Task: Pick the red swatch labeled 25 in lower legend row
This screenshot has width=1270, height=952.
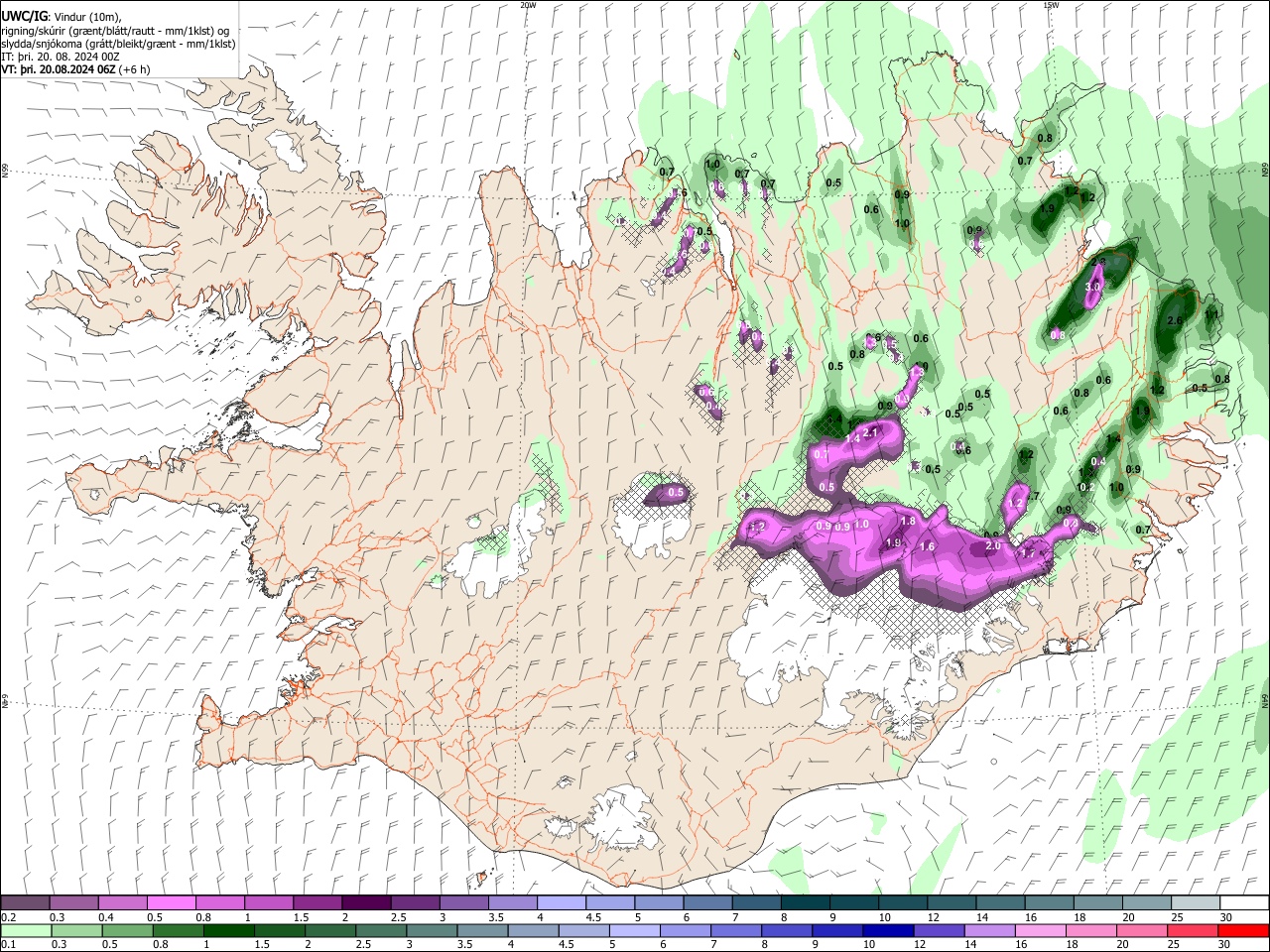Action: click(x=1192, y=930)
